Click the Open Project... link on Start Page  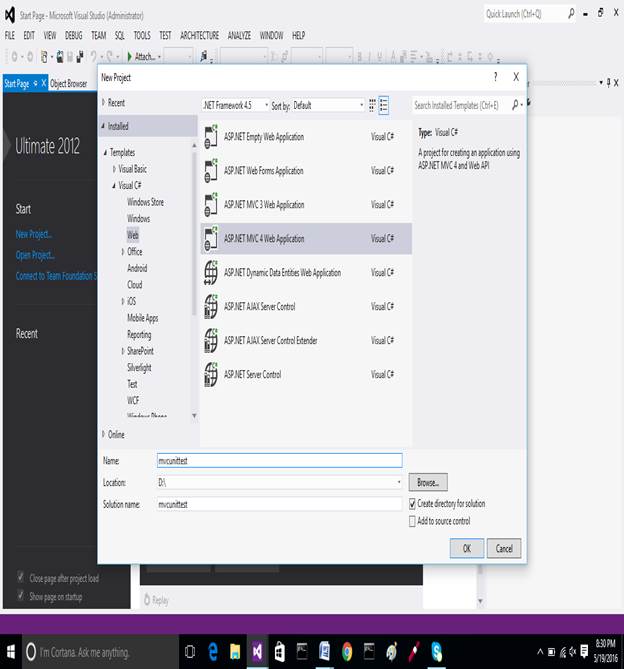tap(35, 255)
